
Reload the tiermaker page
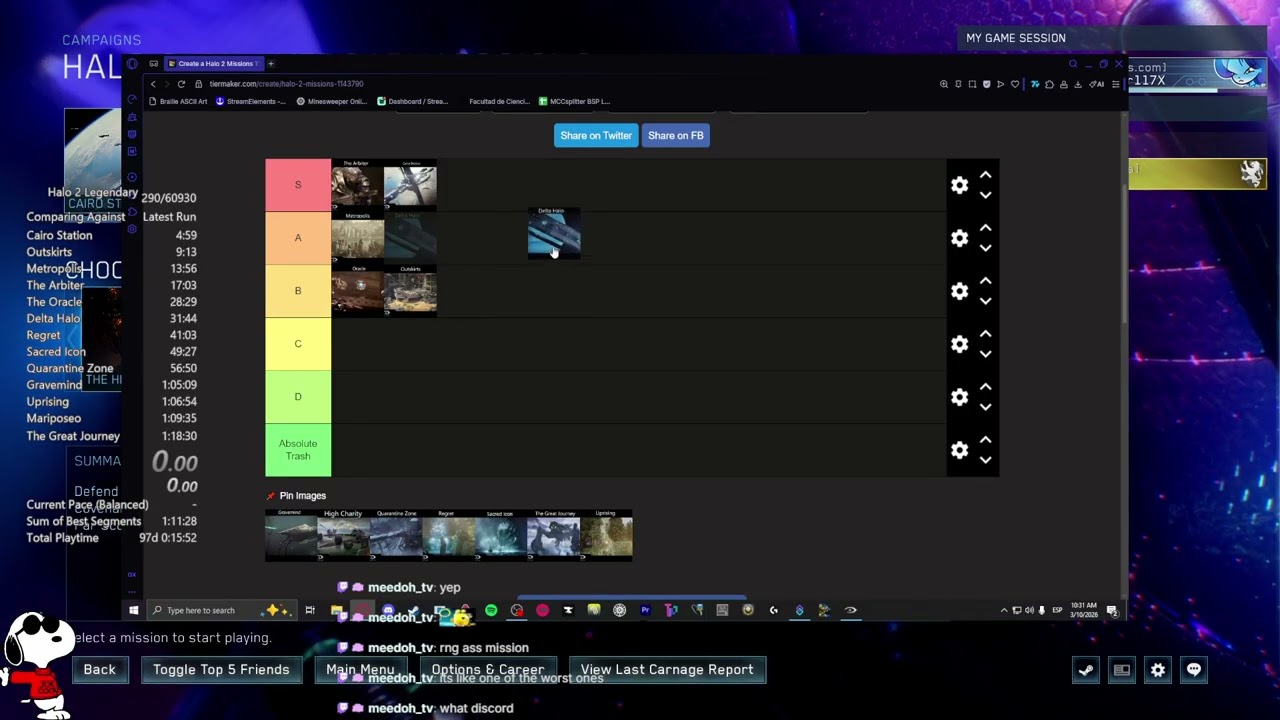coord(181,84)
